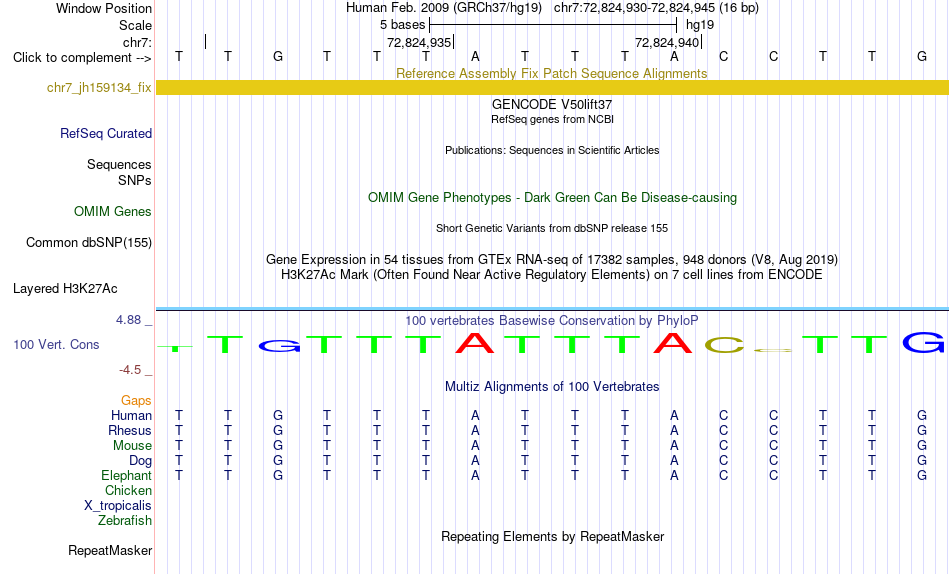Click the chr7_jh159134_fix track label
Screen dimensions: 950x574
coord(99,87)
